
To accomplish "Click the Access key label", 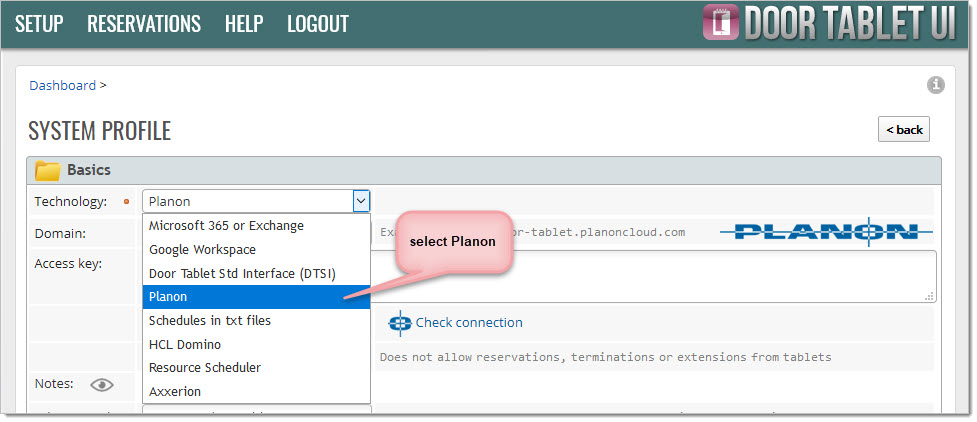I will tap(68, 264).
